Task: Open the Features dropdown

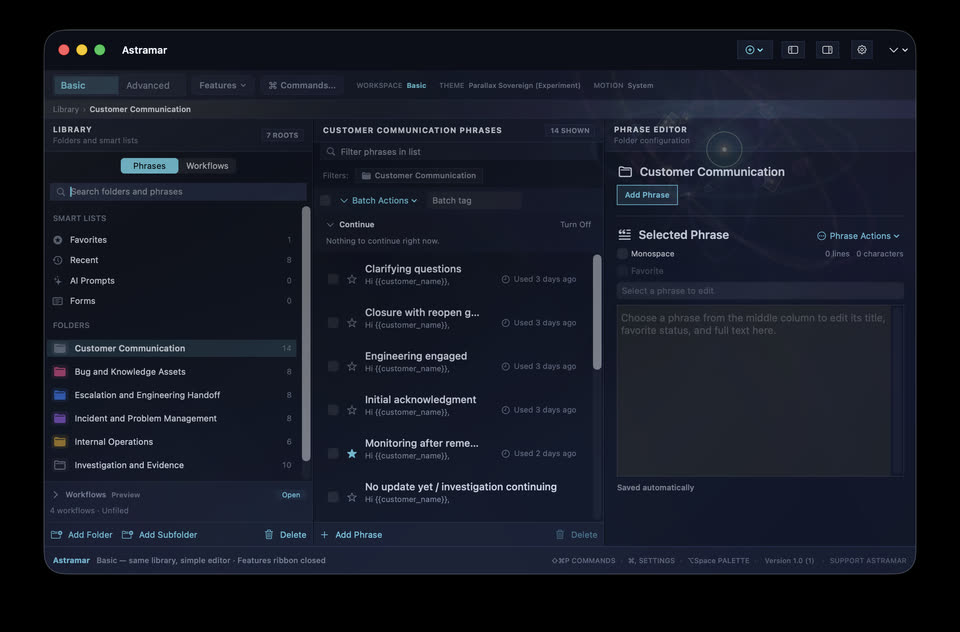Action: click(x=222, y=85)
